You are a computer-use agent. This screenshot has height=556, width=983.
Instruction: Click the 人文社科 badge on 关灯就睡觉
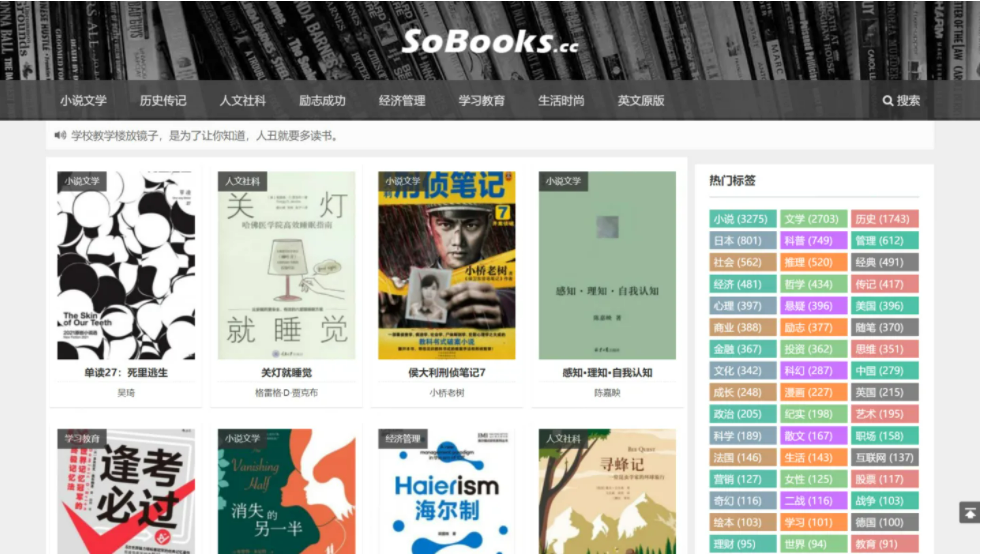pos(242,181)
